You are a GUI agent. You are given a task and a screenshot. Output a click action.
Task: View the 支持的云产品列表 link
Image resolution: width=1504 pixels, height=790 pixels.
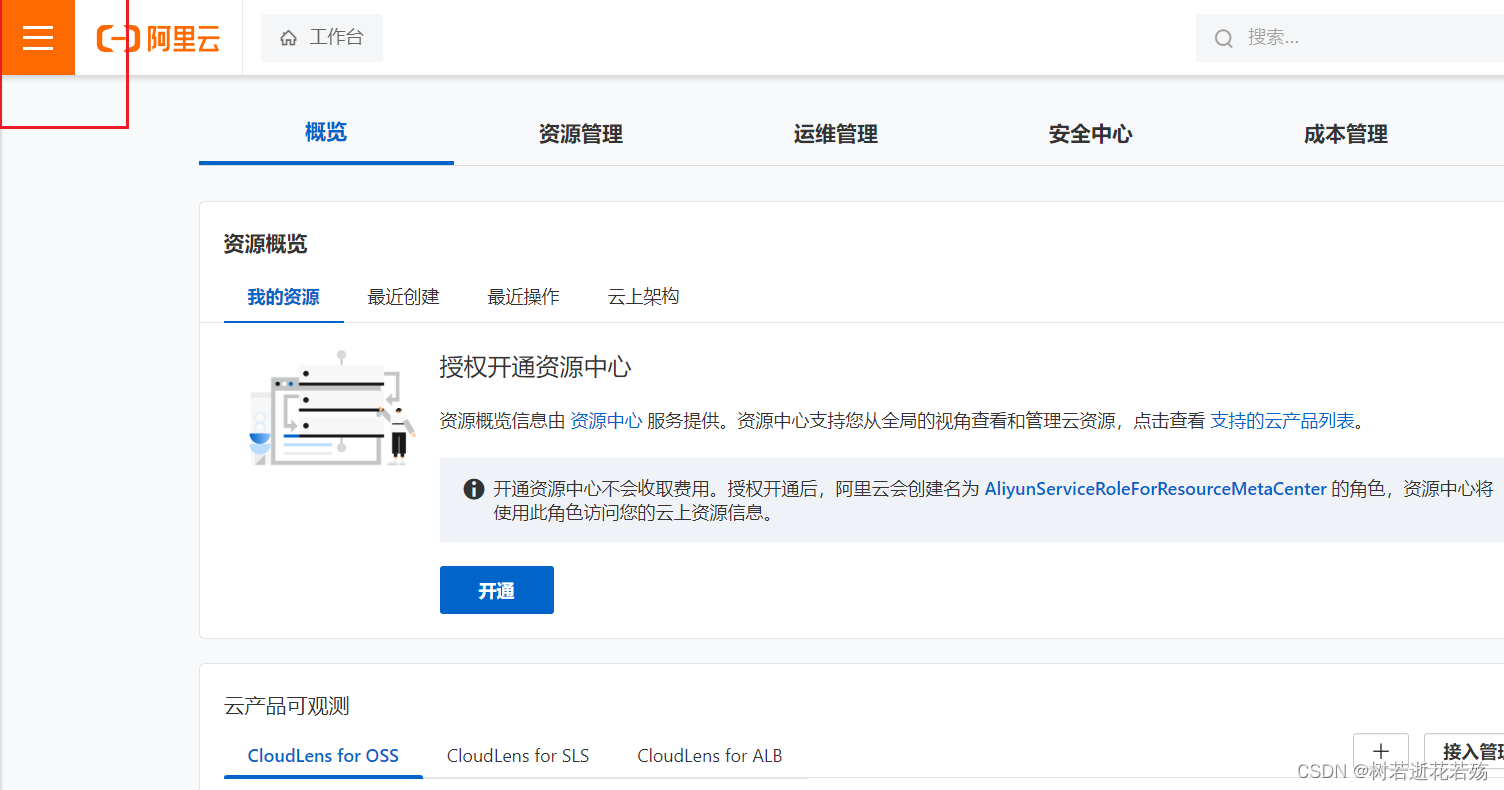(x=1283, y=420)
